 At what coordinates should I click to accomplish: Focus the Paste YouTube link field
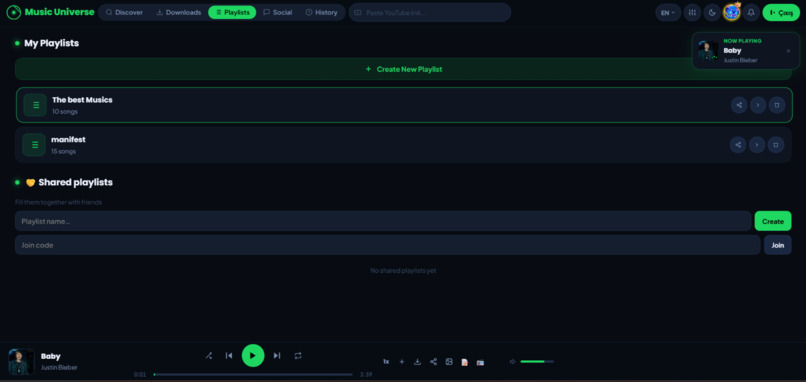pyautogui.click(x=430, y=12)
